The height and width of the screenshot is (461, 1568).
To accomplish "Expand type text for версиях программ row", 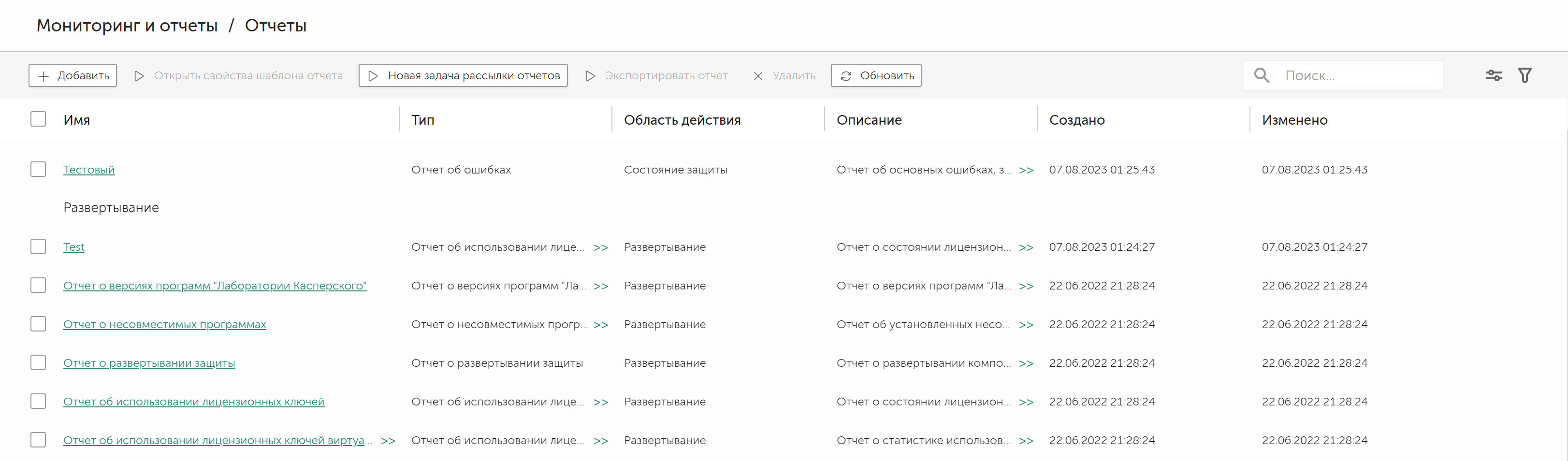I will [601, 287].
